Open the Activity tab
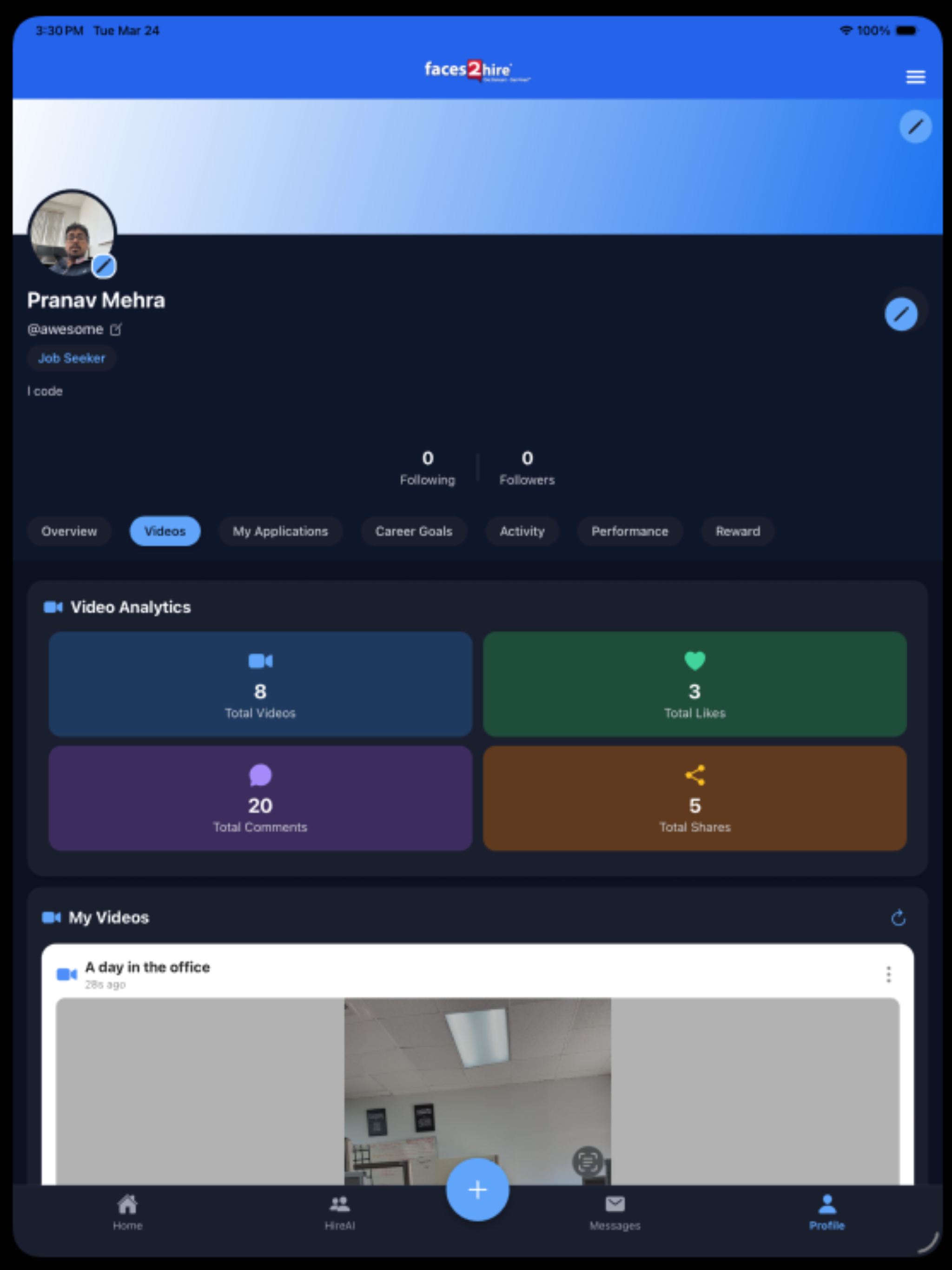The width and height of the screenshot is (952, 1270). point(522,531)
